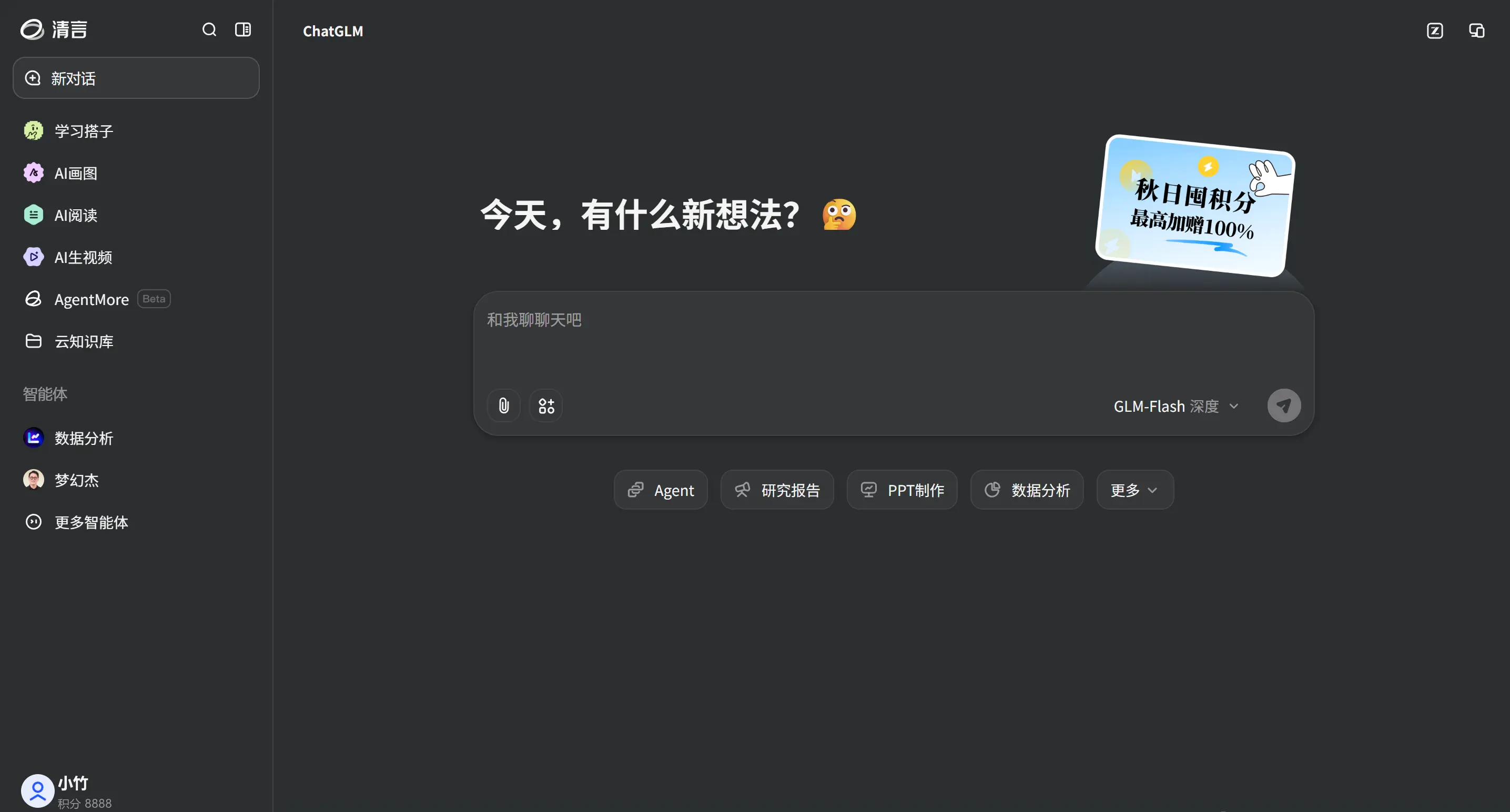The image size is (1510, 812).
Task: Open the GLM-Flash 深度 model dropdown
Action: point(1176,405)
